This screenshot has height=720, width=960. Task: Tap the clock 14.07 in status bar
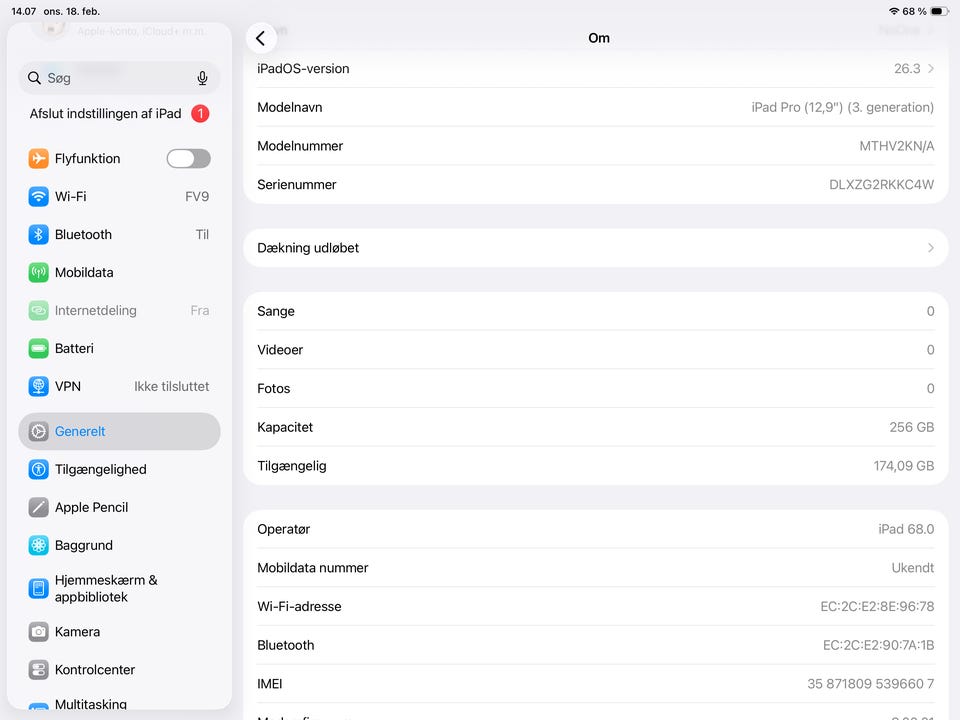coord(24,11)
